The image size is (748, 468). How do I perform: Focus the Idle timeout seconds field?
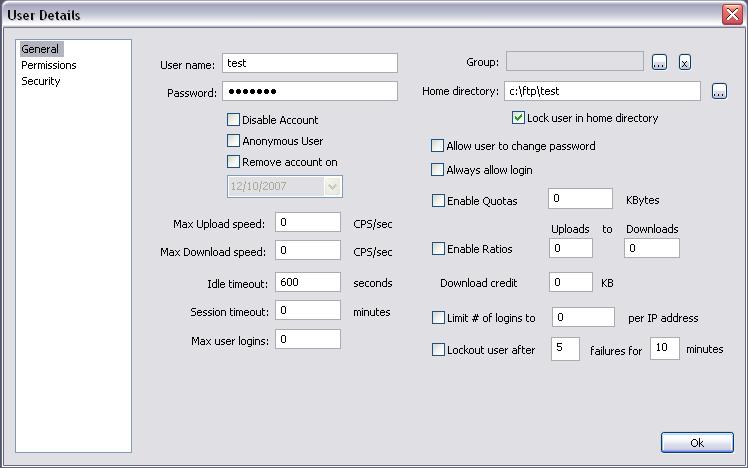pos(308,283)
